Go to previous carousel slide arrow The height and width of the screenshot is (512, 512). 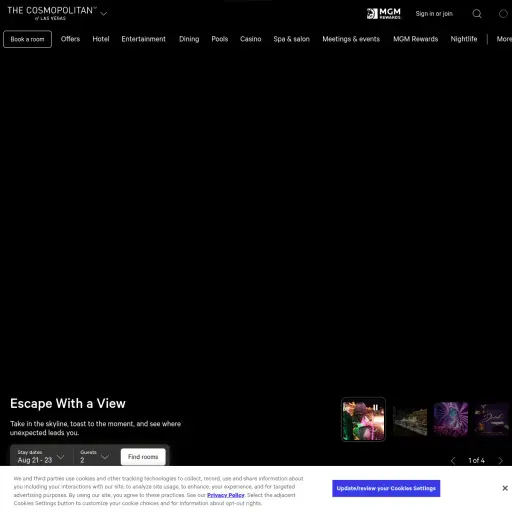pos(453,461)
